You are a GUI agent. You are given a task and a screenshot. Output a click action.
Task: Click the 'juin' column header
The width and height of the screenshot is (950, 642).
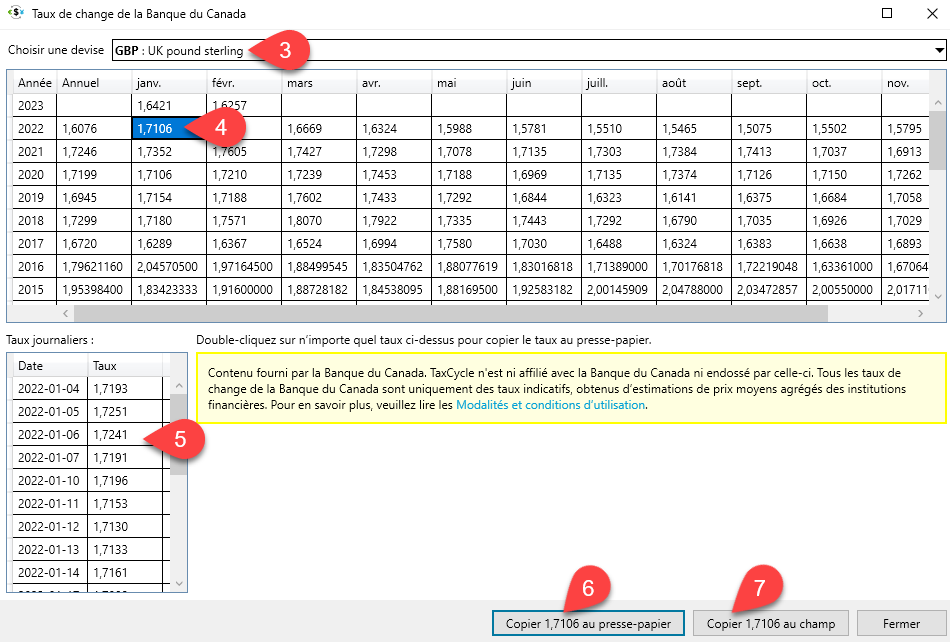545,83
